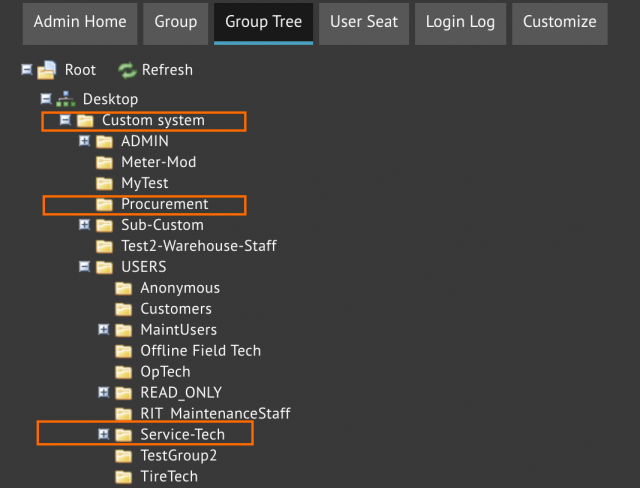Click the Root folder document icon

[47, 70]
